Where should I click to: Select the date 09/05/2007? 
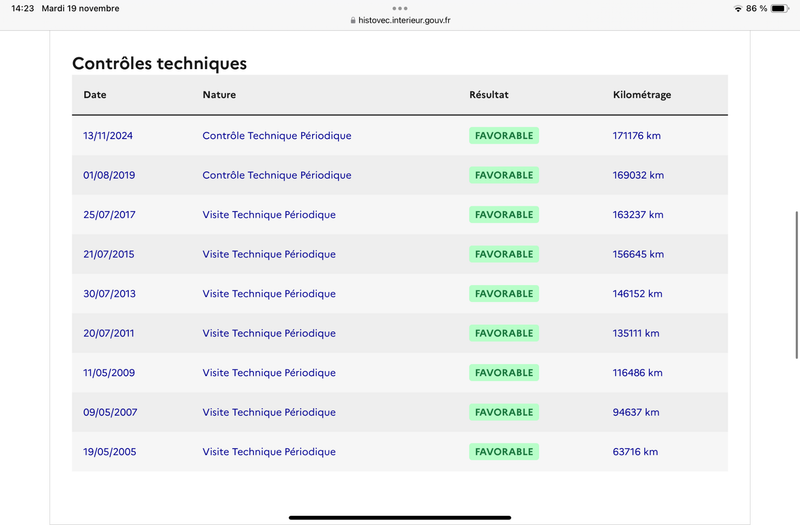coord(110,412)
